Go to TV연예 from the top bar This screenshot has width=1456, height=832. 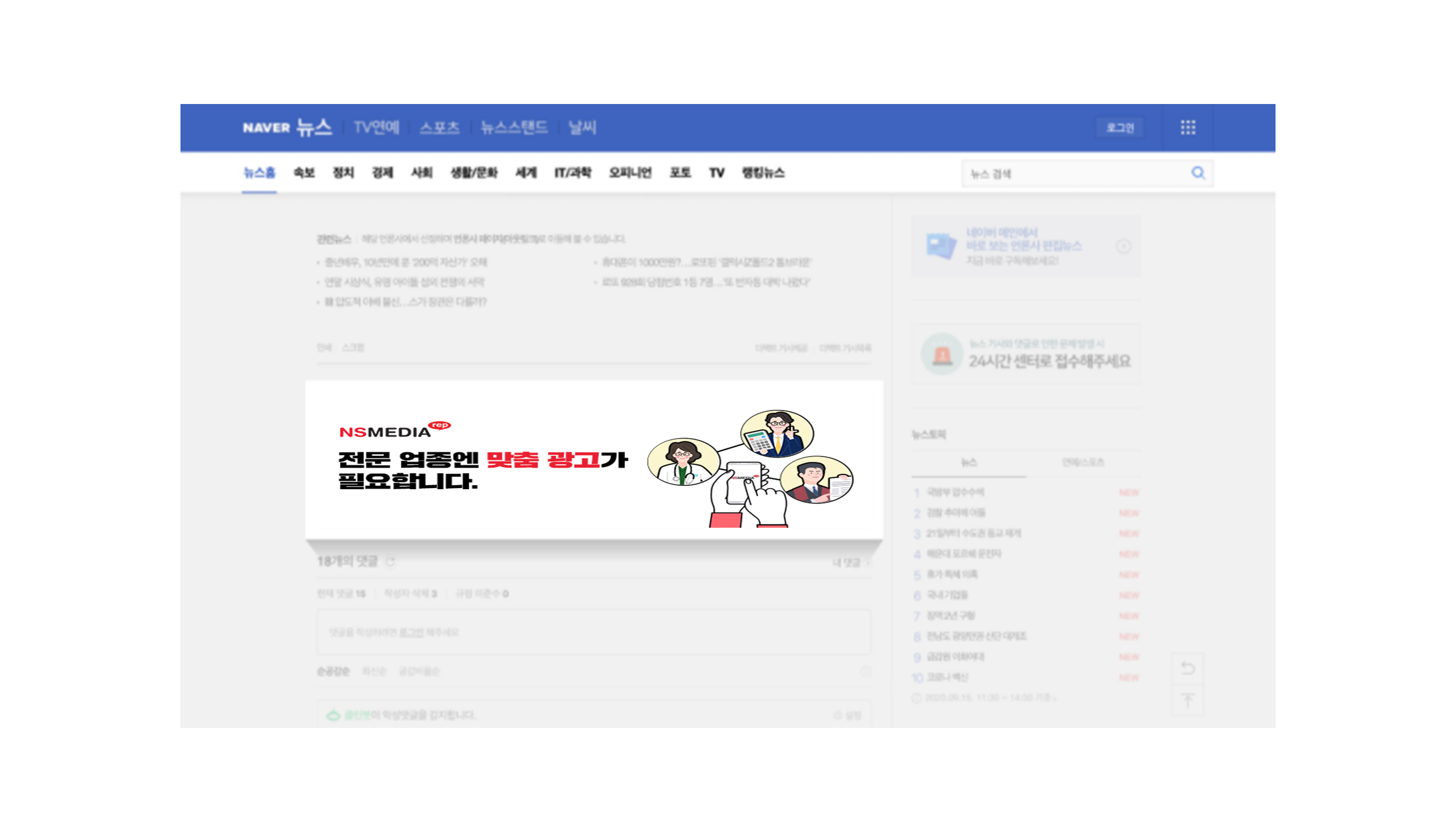(376, 128)
